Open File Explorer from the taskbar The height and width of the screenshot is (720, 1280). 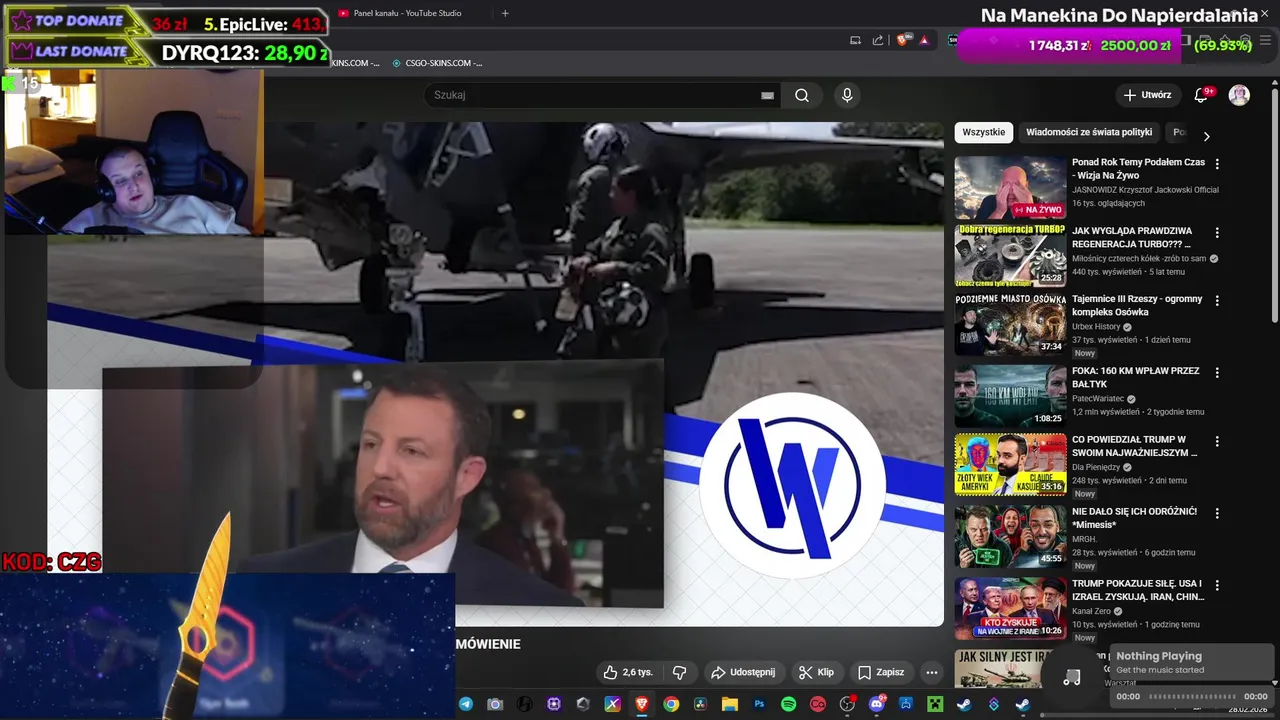(x=730, y=704)
